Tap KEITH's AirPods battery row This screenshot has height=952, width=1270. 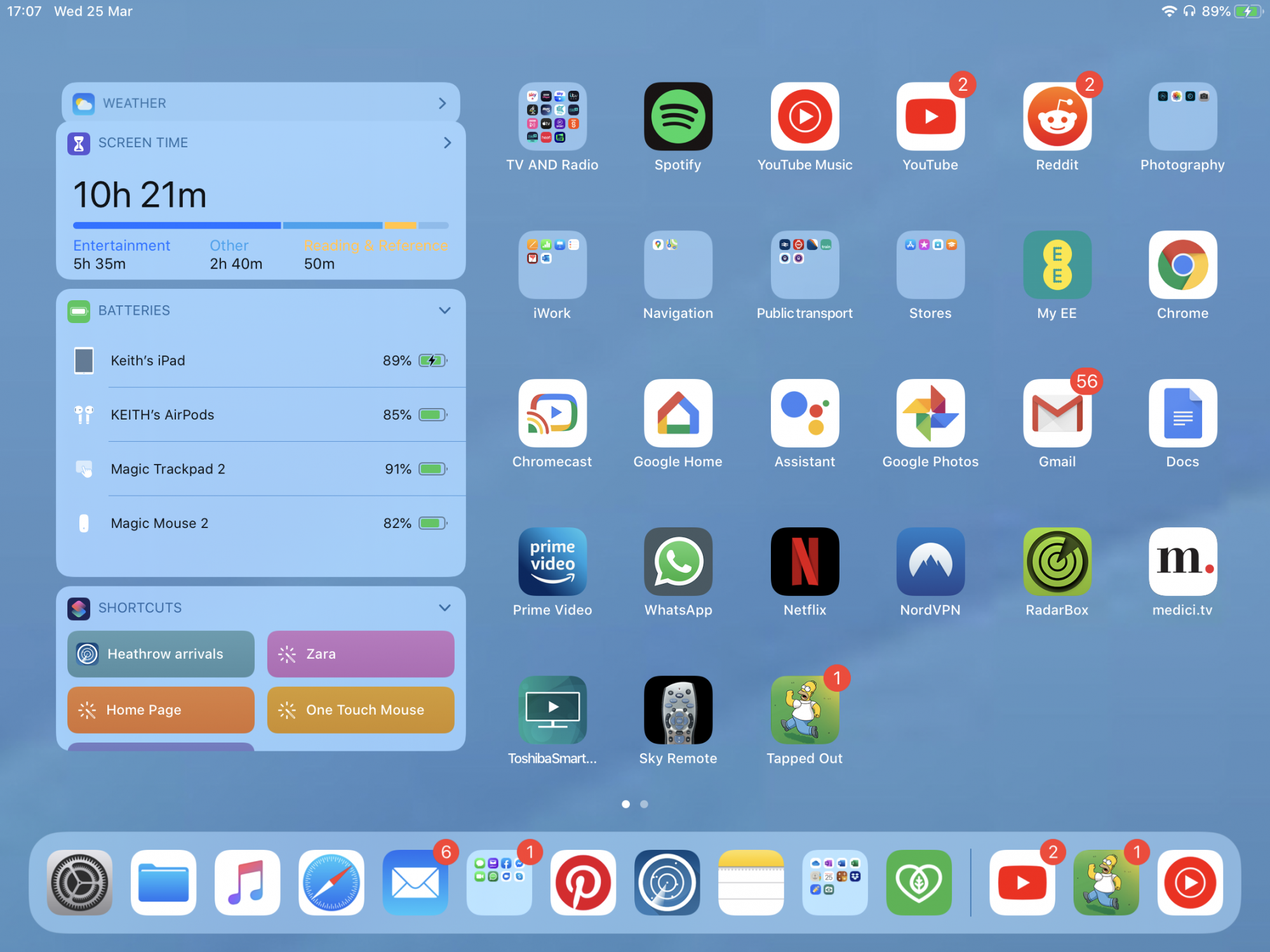[261, 414]
